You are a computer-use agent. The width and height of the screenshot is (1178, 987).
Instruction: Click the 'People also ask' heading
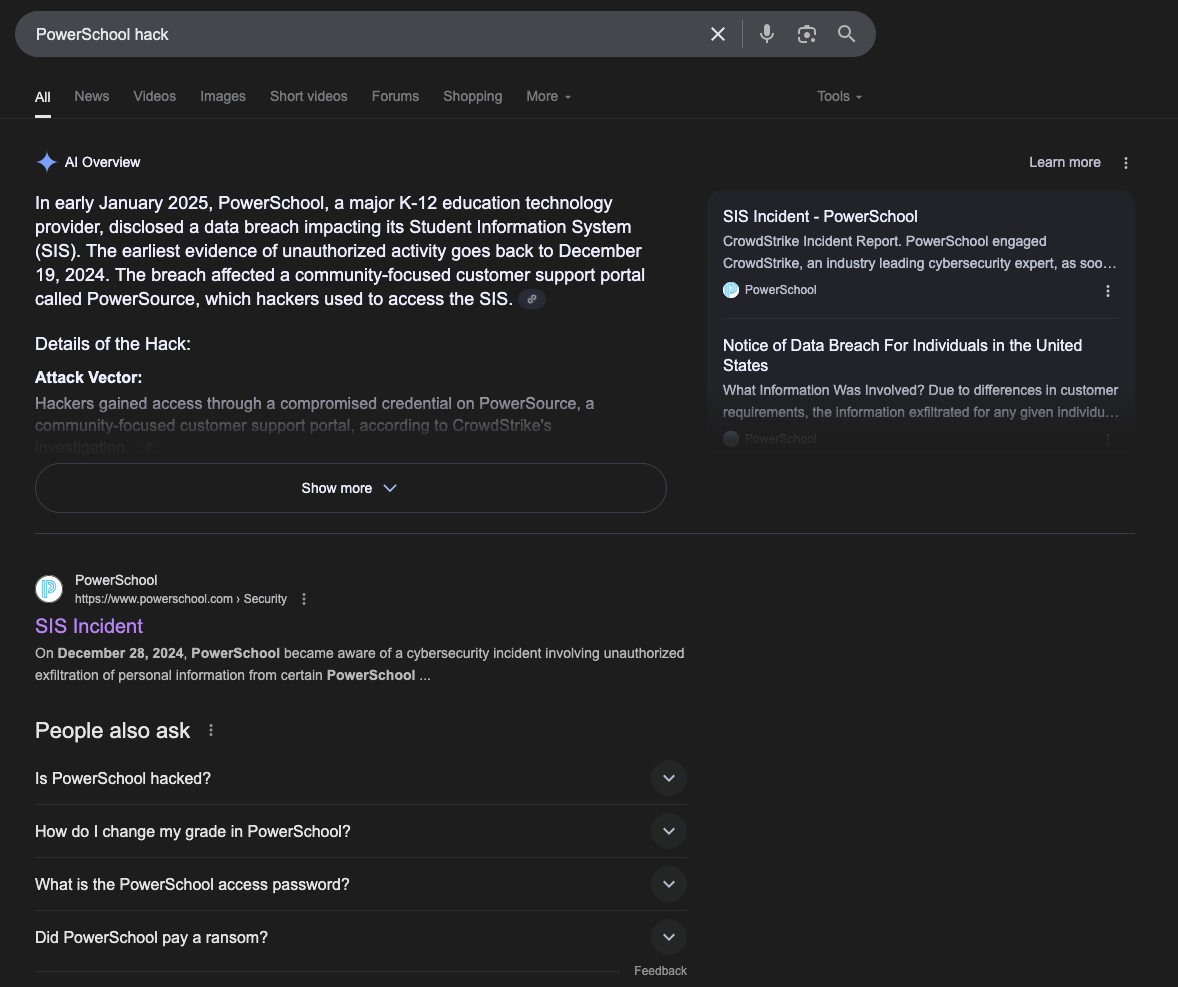point(112,730)
